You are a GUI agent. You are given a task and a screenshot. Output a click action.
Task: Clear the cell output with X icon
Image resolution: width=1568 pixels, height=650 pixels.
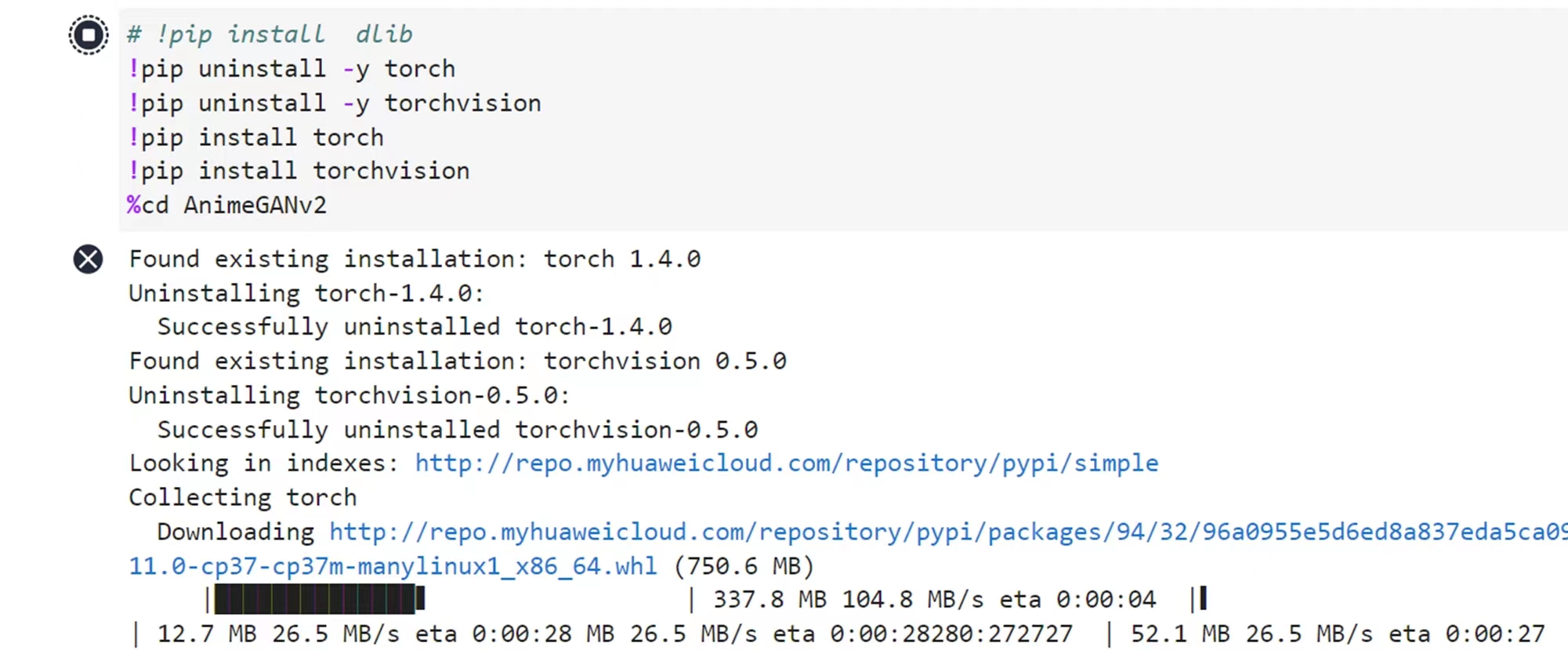88,259
